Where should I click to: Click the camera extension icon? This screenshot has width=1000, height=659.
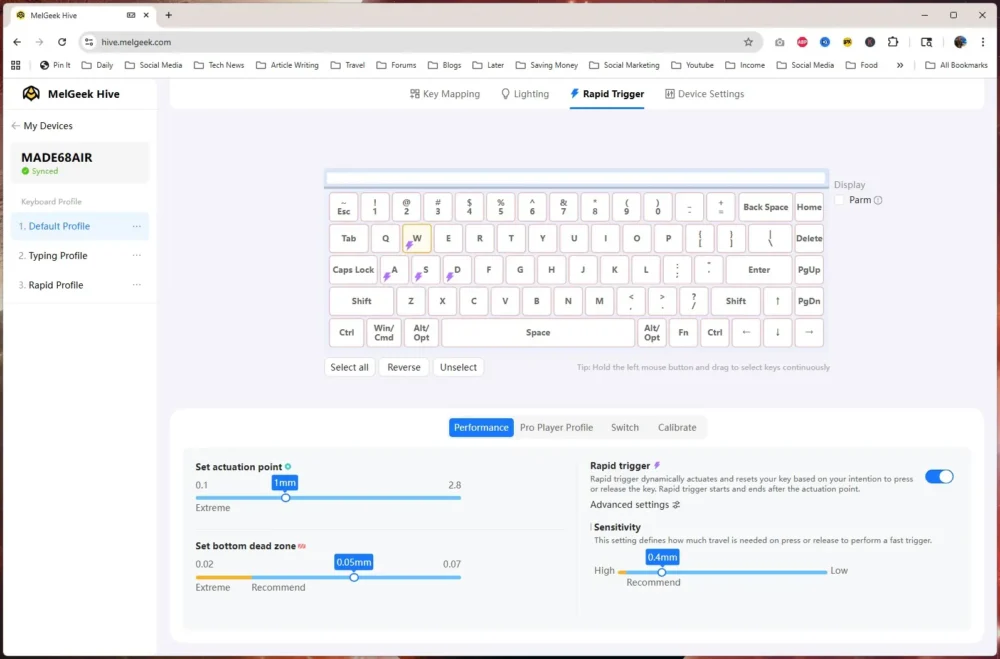(779, 42)
